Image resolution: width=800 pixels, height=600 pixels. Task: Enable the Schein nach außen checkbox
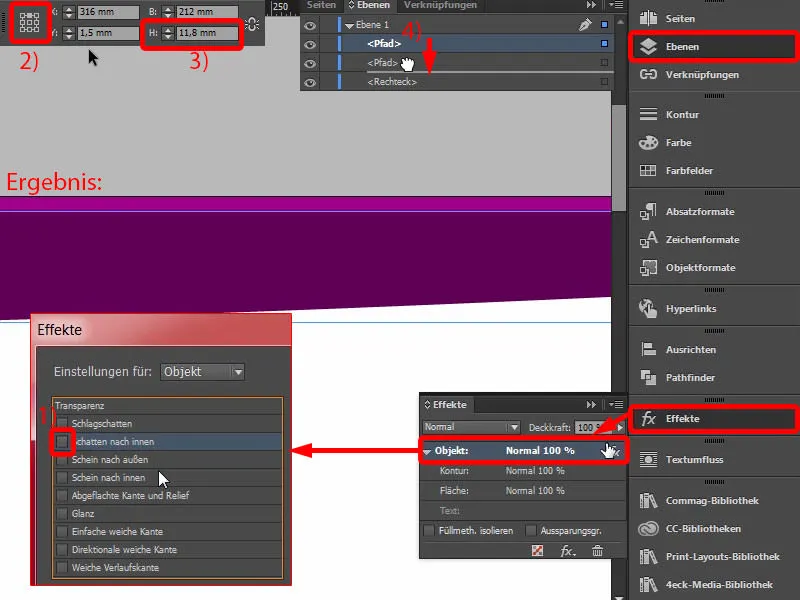click(x=62, y=460)
